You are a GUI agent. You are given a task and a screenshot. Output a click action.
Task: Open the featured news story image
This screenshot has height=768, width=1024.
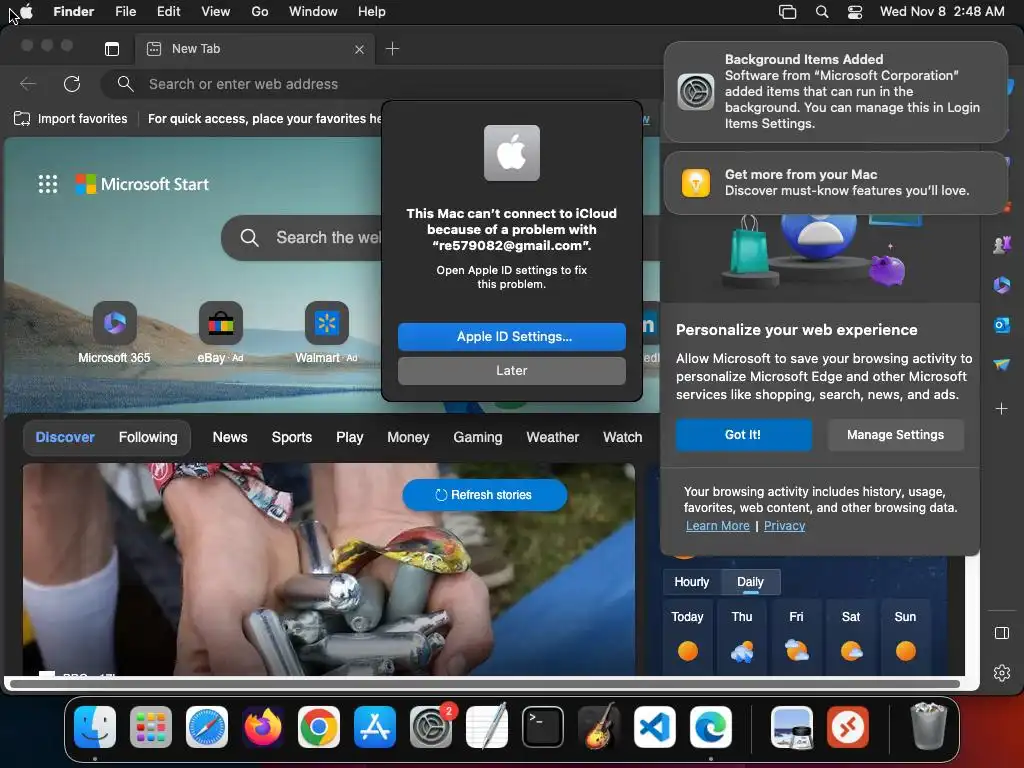[x=328, y=569]
